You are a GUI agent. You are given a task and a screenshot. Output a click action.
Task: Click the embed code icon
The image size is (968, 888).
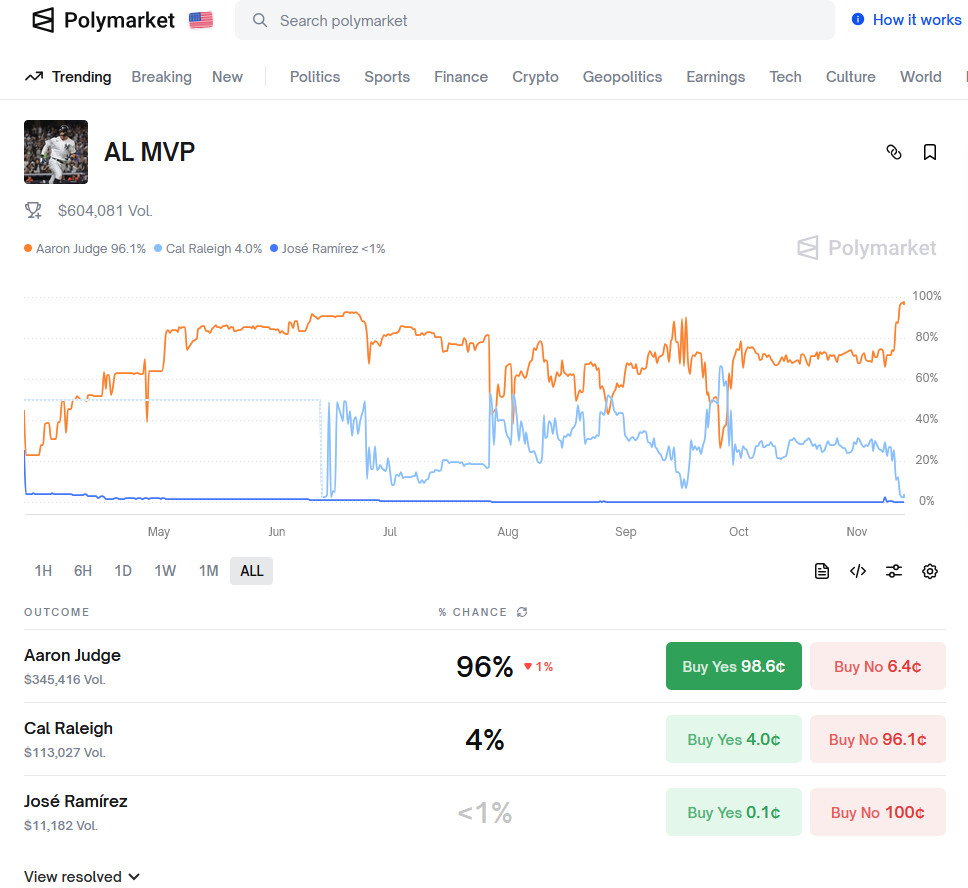(858, 571)
